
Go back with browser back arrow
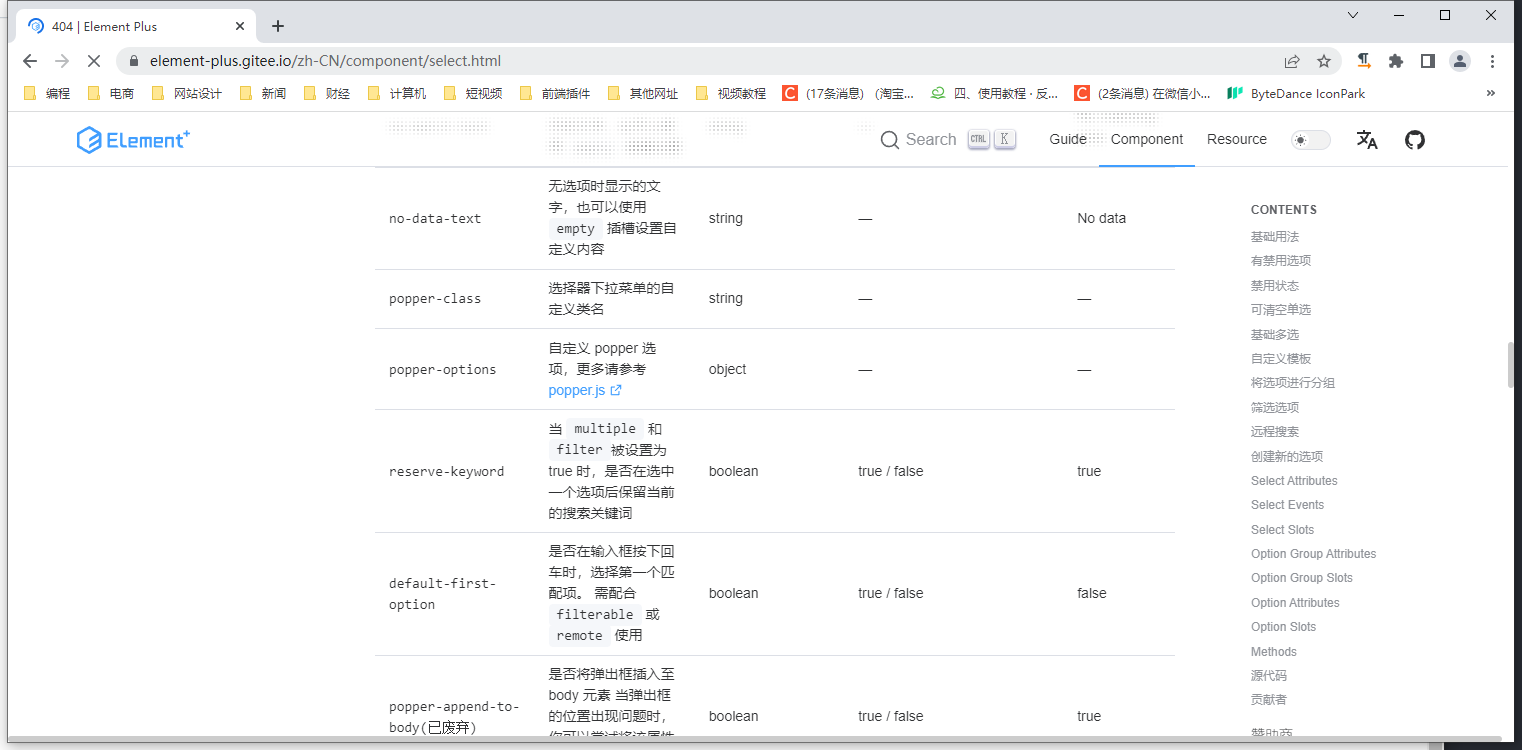(x=30, y=61)
